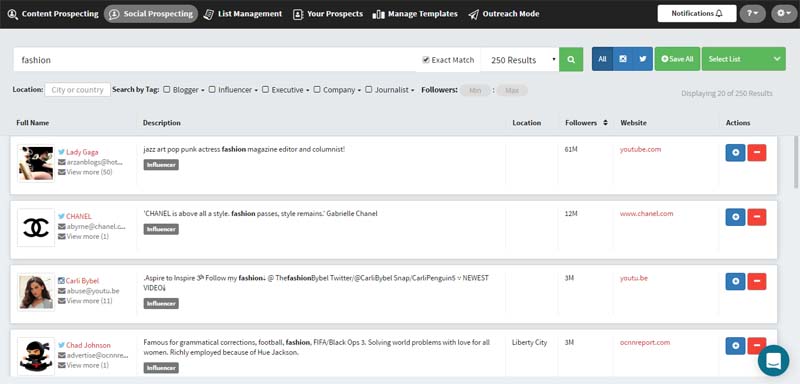
Task: Expand the Influencer tag dropdown arrow
Action: click(x=256, y=90)
